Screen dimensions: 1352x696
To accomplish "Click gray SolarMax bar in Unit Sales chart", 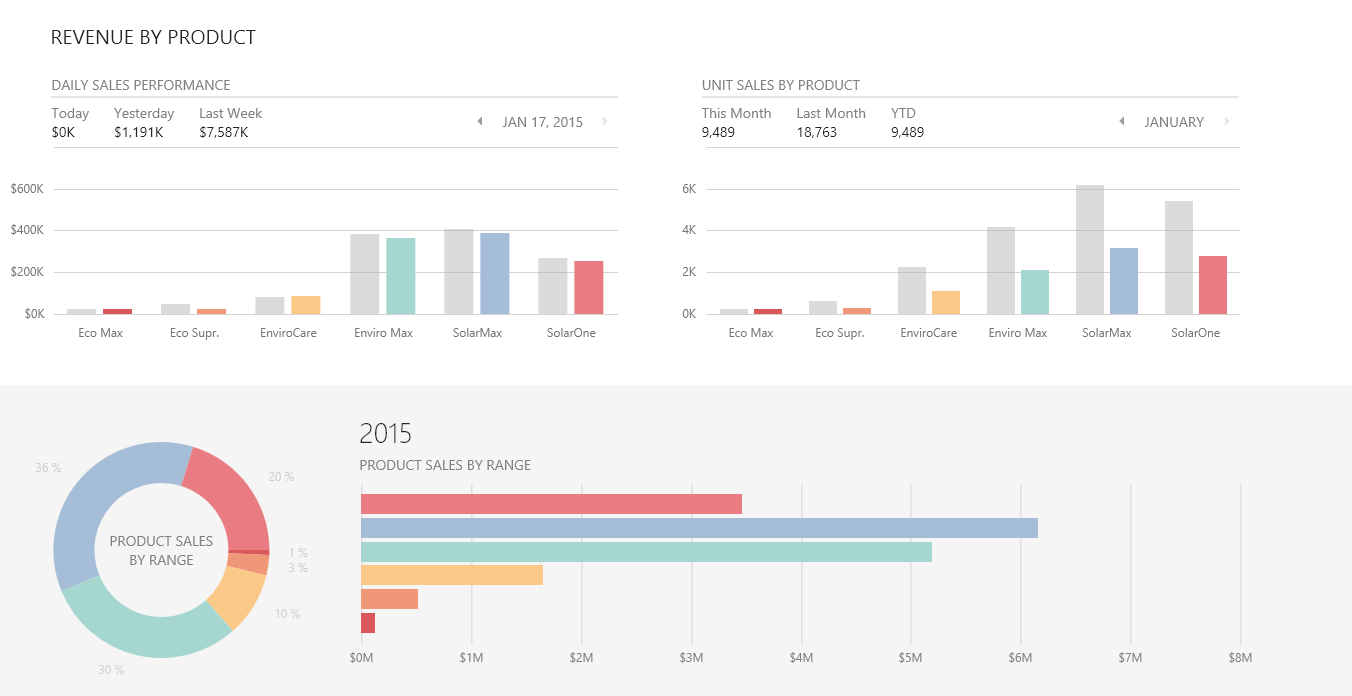I will click(1090, 250).
